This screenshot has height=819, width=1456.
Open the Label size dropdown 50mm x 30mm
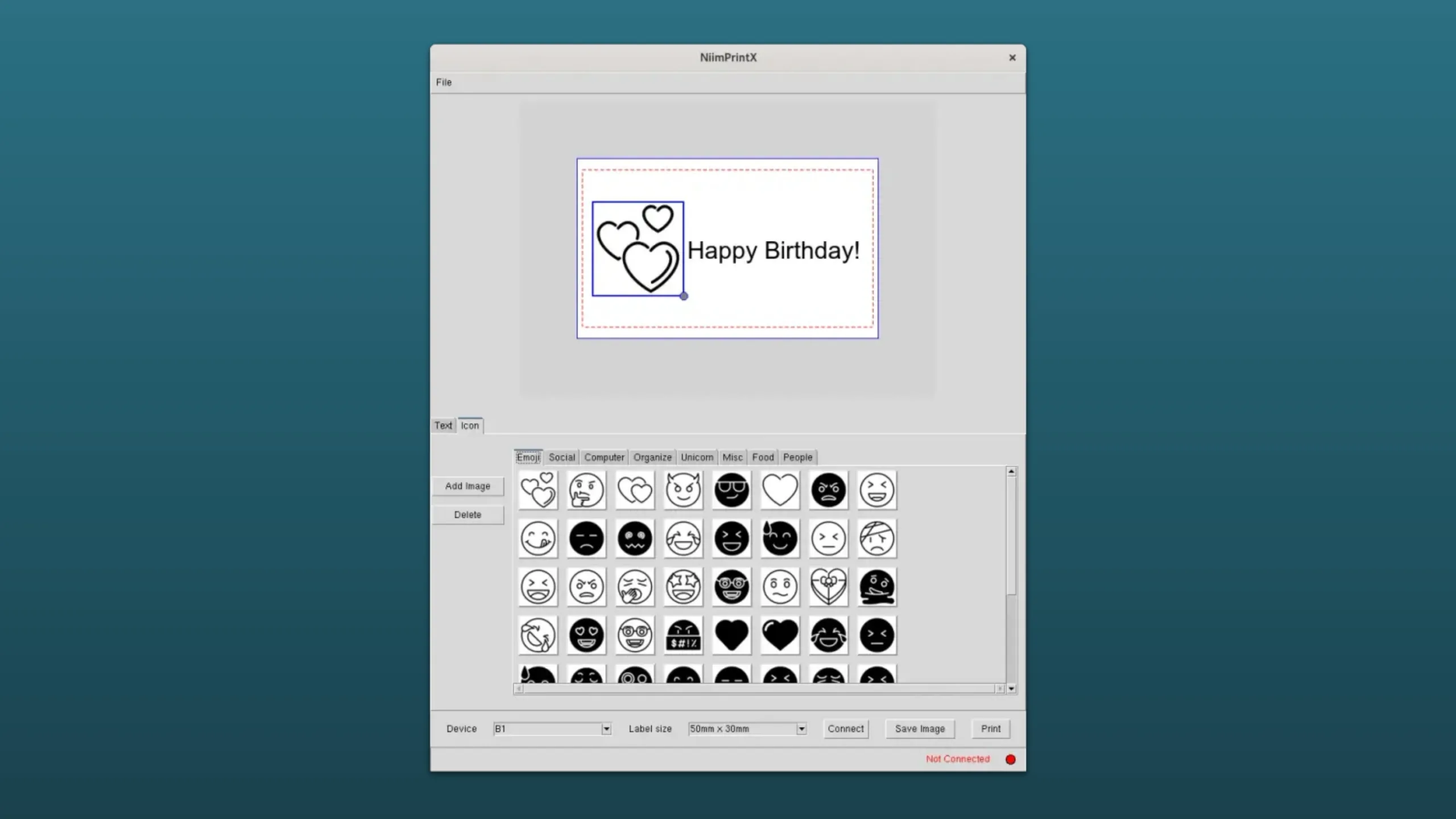point(747,729)
